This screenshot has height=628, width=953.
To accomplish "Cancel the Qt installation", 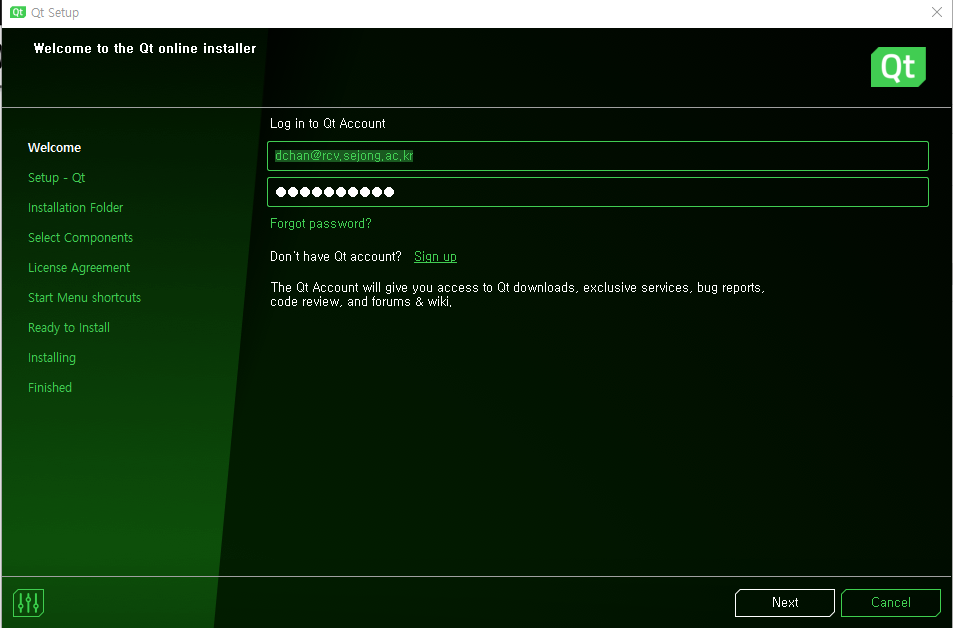I will (890, 603).
